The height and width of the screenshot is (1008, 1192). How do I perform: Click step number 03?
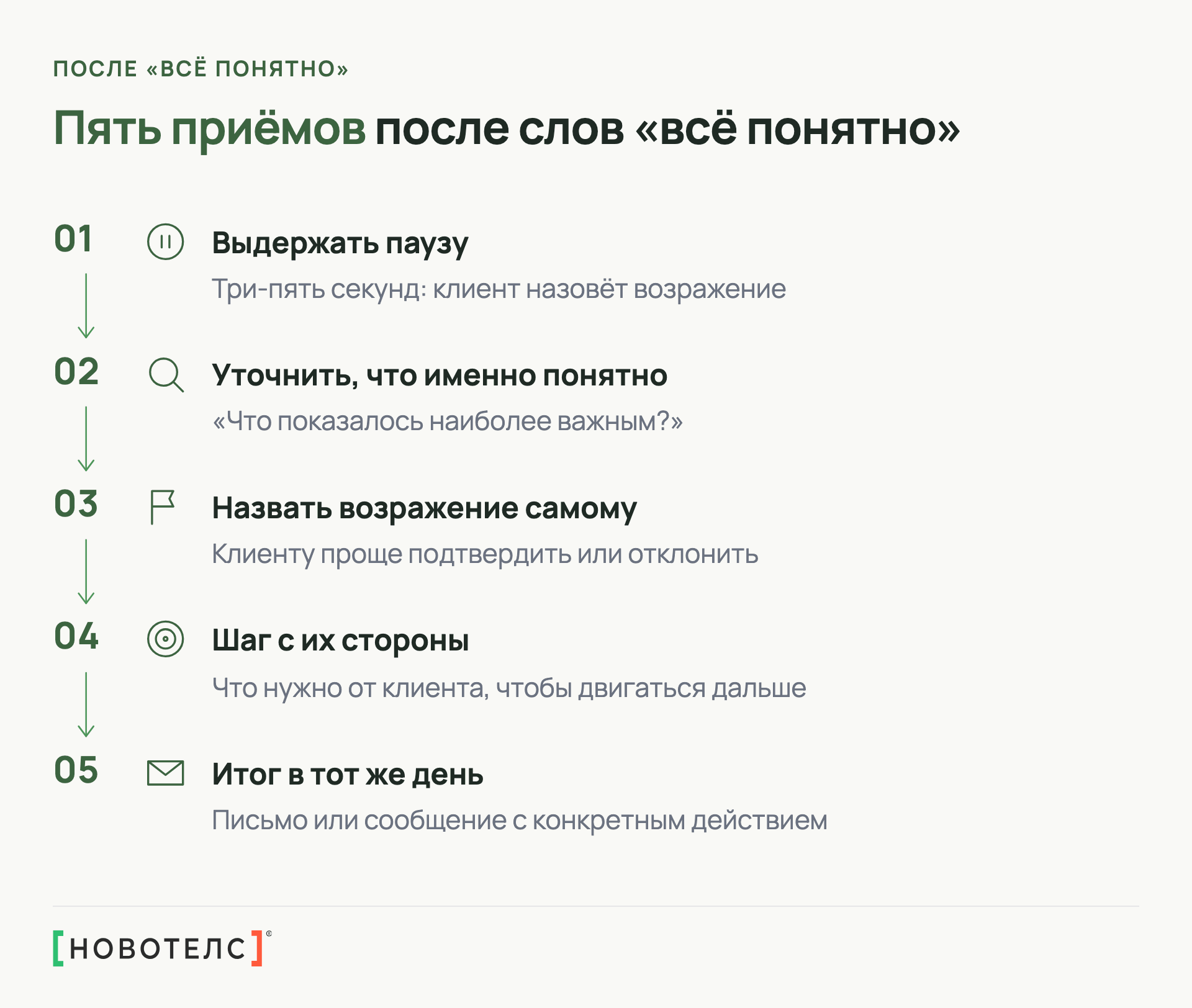pos(76,504)
